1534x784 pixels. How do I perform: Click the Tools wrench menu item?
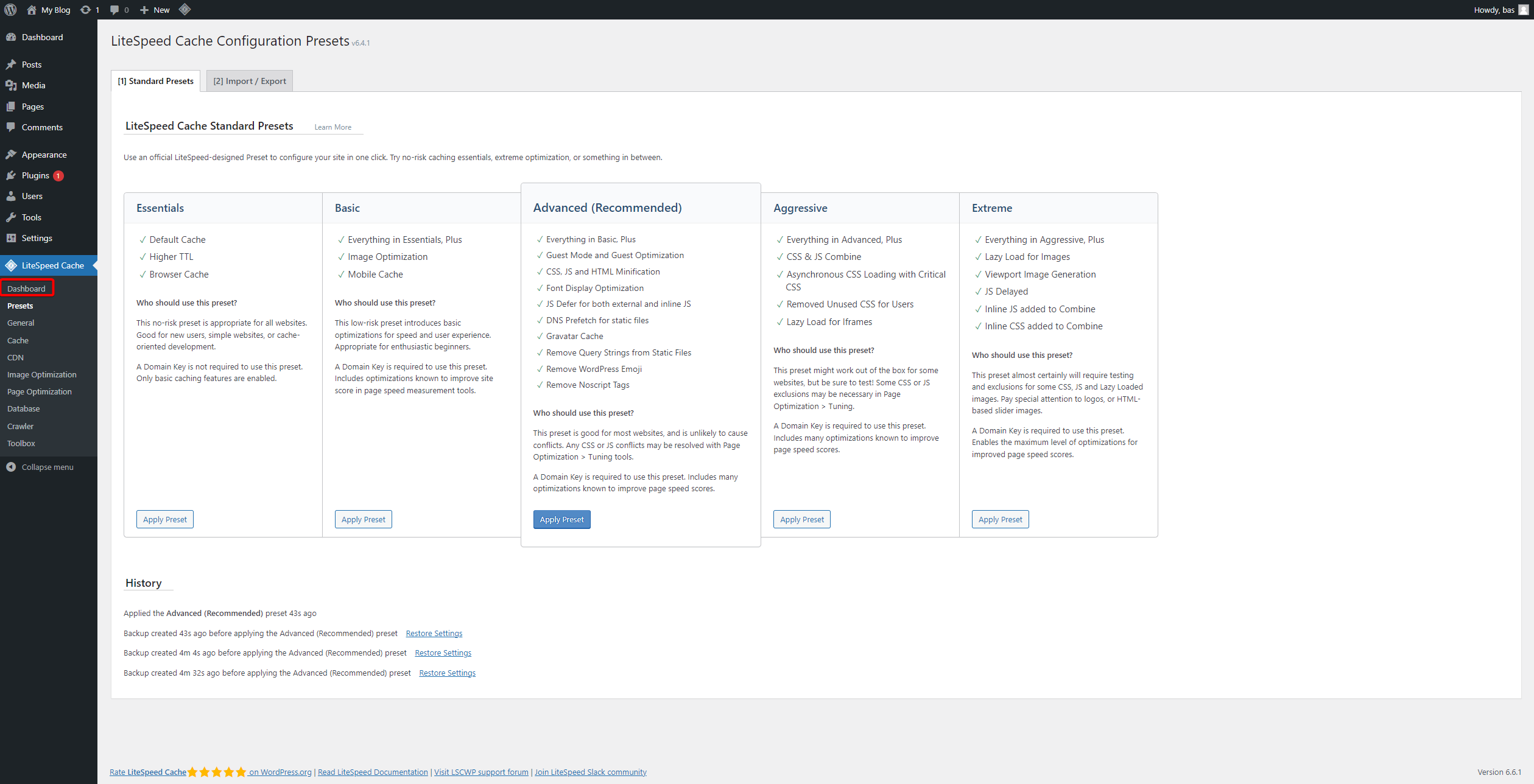(x=31, y=217)
